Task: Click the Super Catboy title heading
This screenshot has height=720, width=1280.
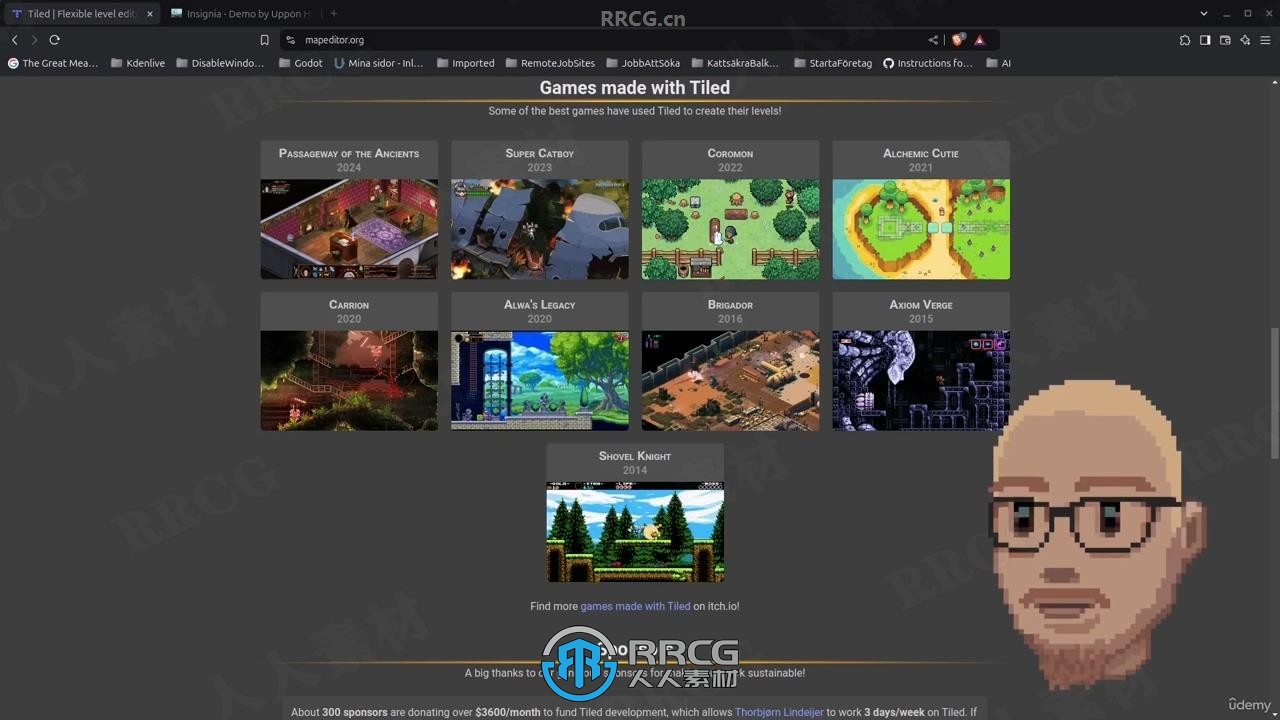Action: pos(540,153)
